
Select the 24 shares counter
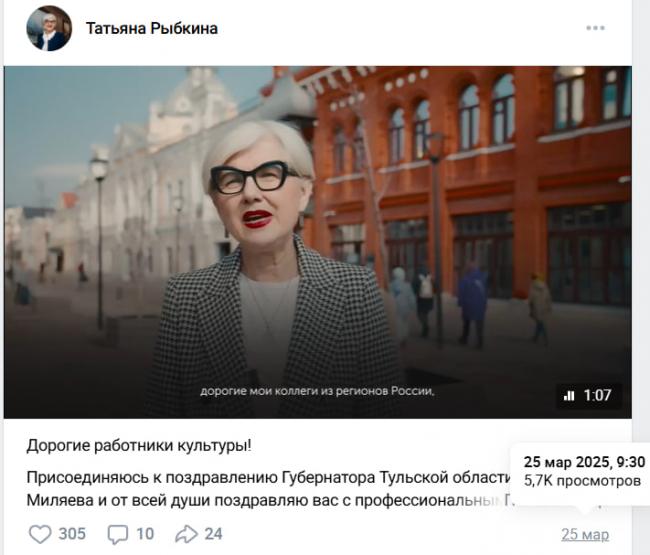pyautogui.click(x=213, y=534)
